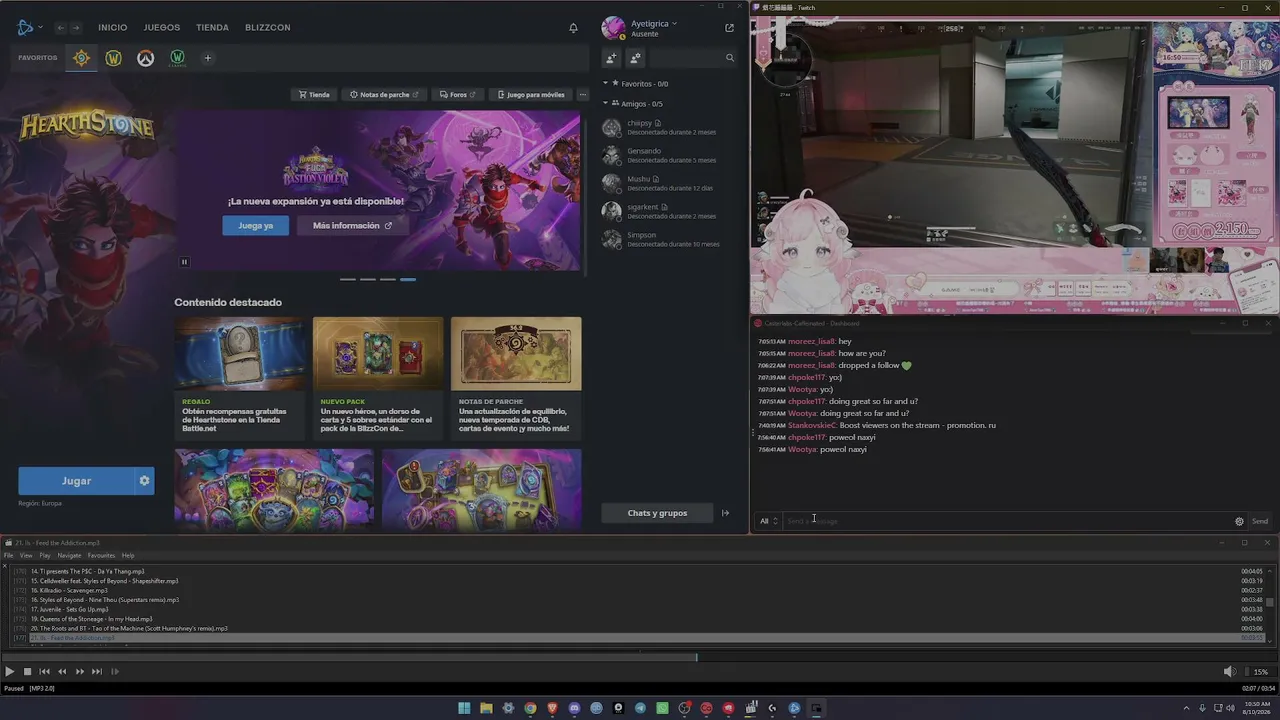This screenshot has height=720, width=1280.
Task: Open Google Chrome from the taskbar
Action: 530,708
